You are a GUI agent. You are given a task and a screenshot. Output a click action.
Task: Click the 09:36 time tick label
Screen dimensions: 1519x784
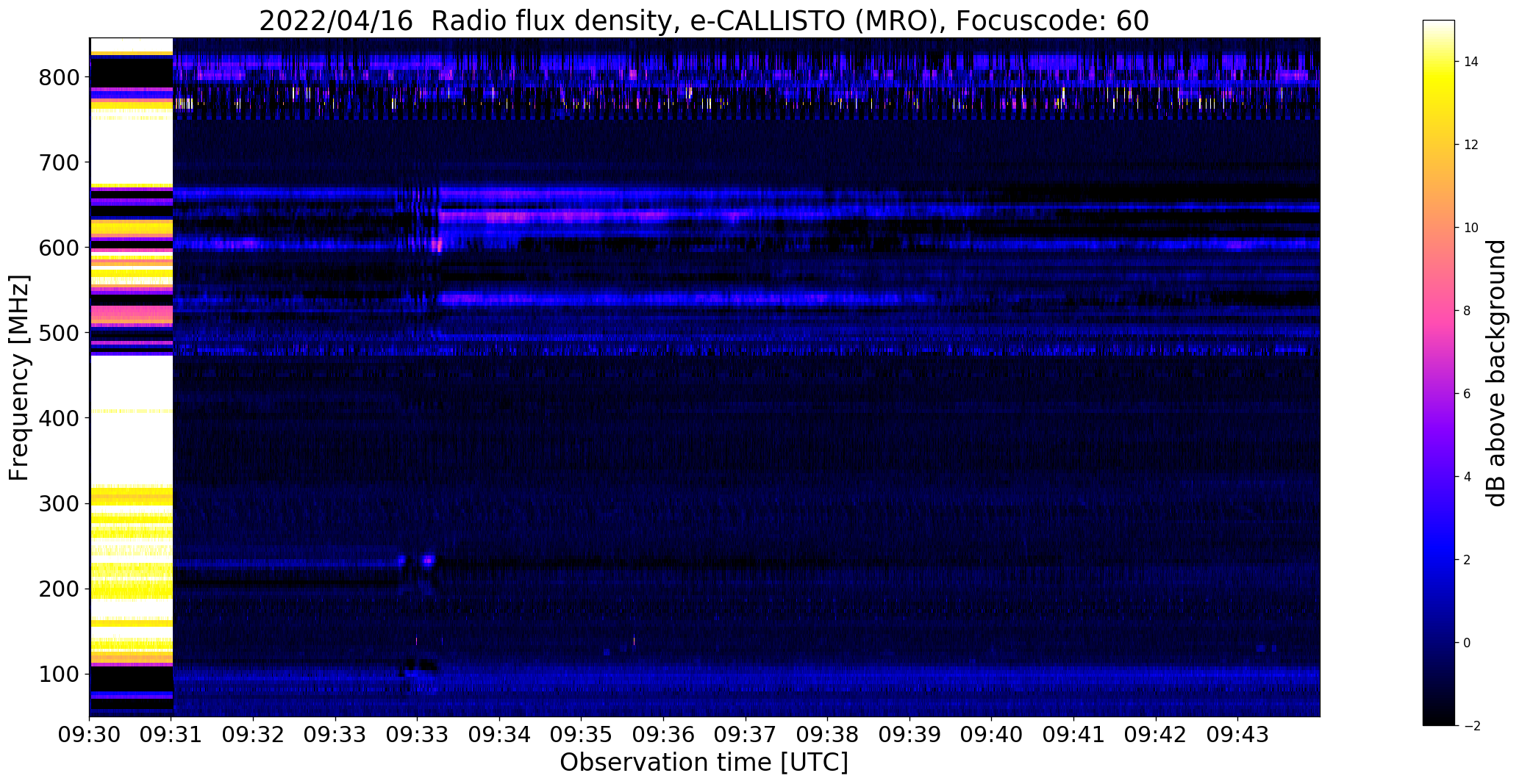point(664,736)
